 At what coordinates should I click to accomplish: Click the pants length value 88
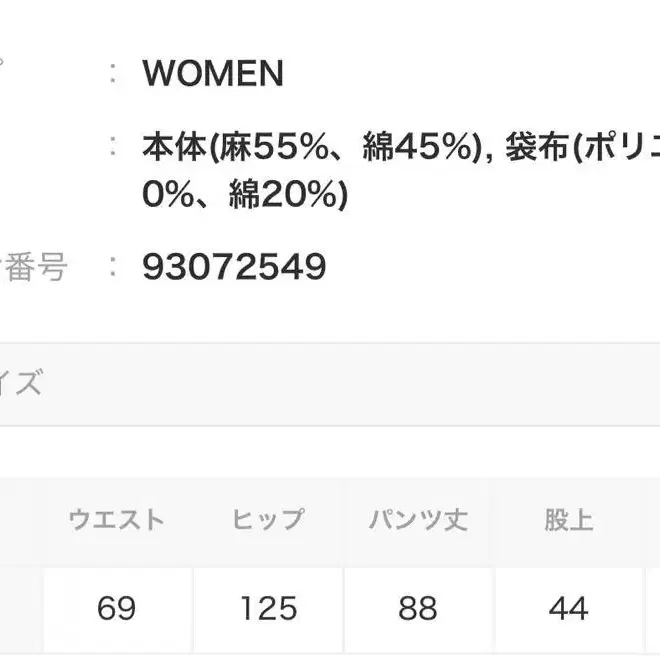418,608
